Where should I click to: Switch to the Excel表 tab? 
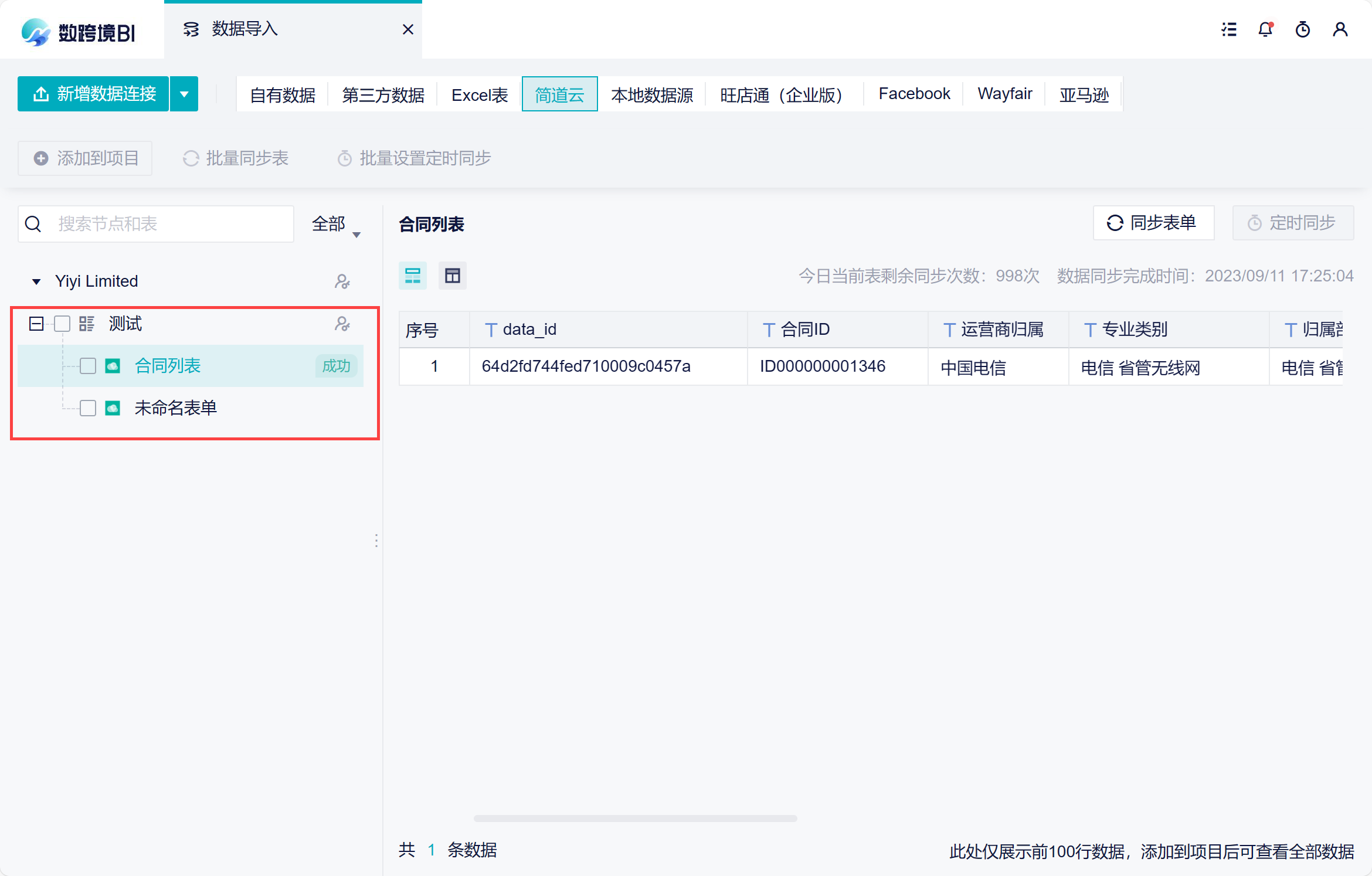(x=480, y=94)
